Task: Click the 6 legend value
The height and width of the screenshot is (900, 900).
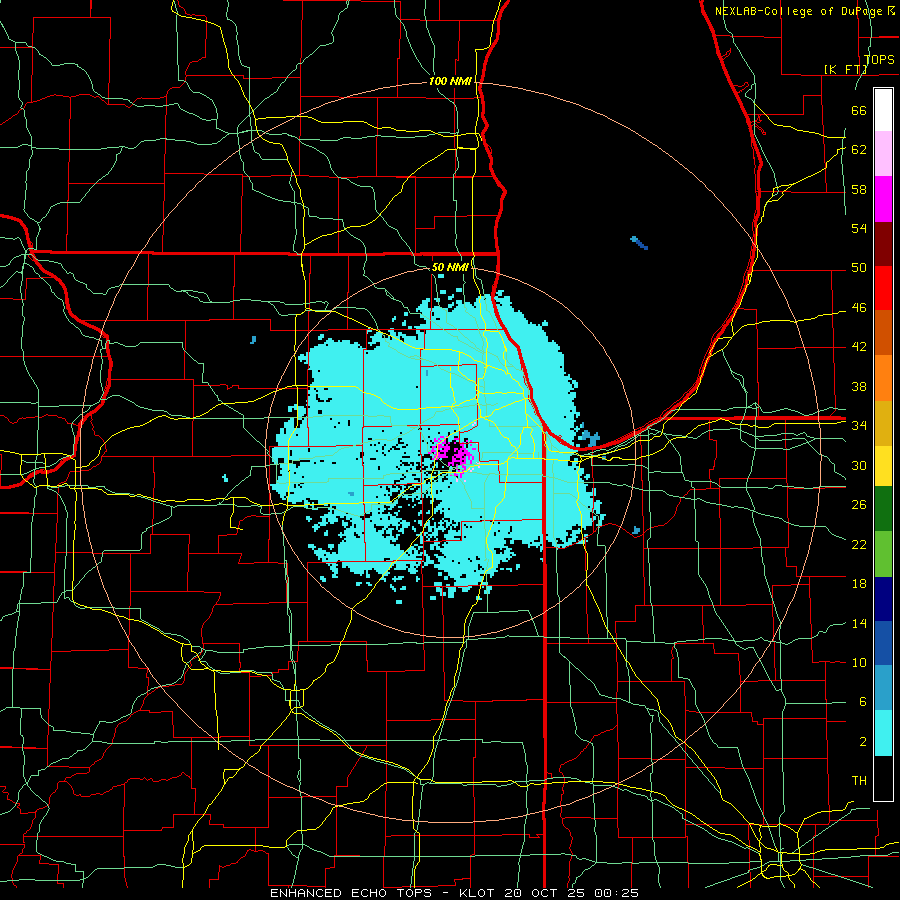Action: tap(862, 702)
